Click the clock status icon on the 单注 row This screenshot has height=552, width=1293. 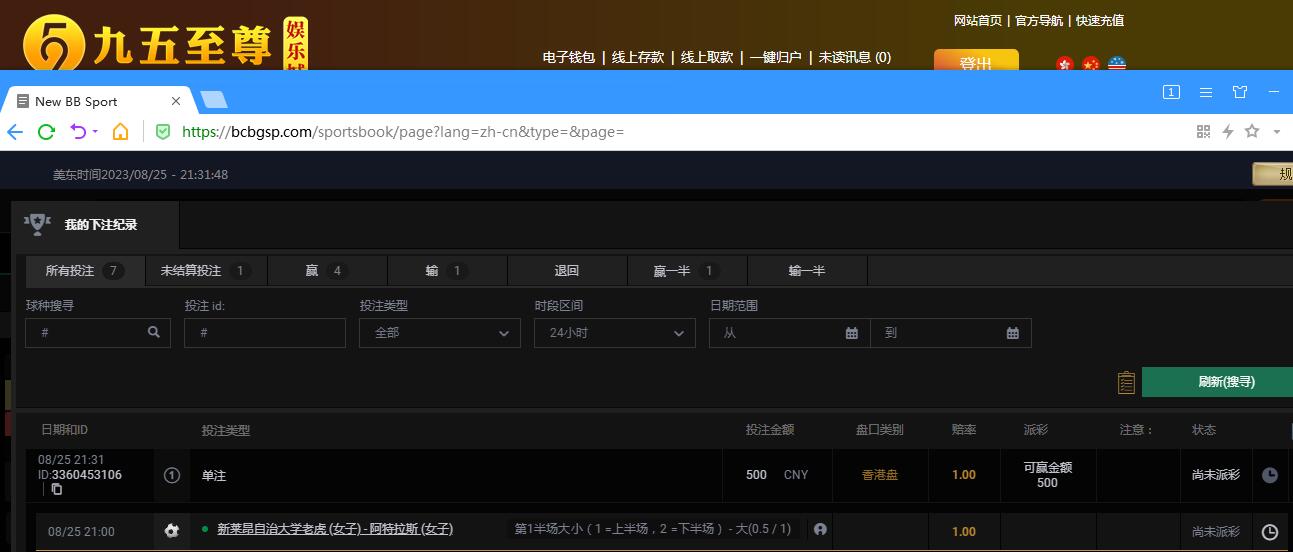point(1269,475)
